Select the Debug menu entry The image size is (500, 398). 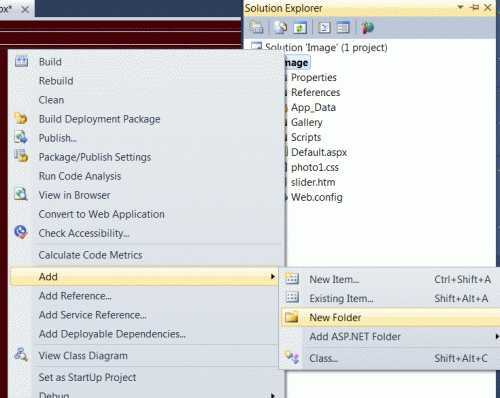(x=54, y=395)
